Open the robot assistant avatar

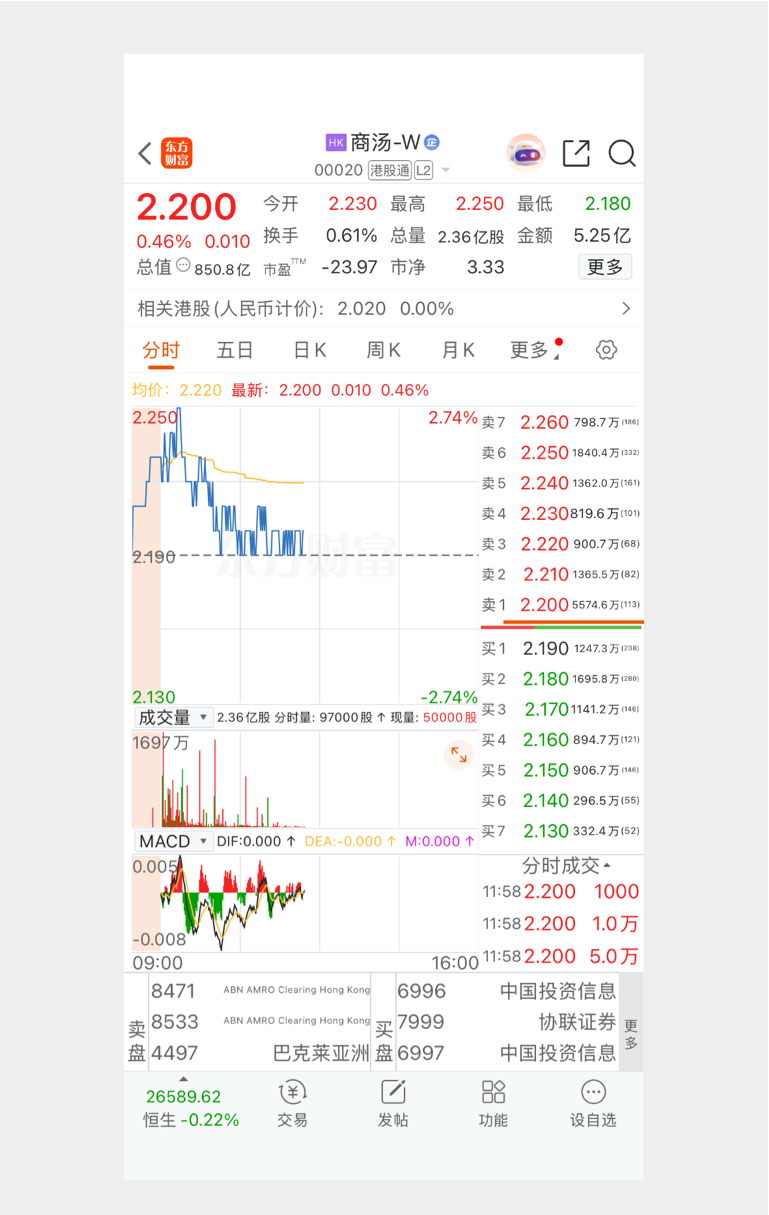pyautogui.click(x=526, y=153)
